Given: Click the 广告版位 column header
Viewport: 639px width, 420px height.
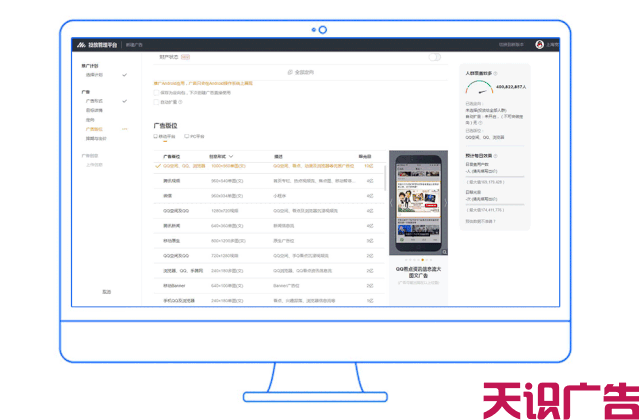Looking at the screenshot, I should click(172, 156).
